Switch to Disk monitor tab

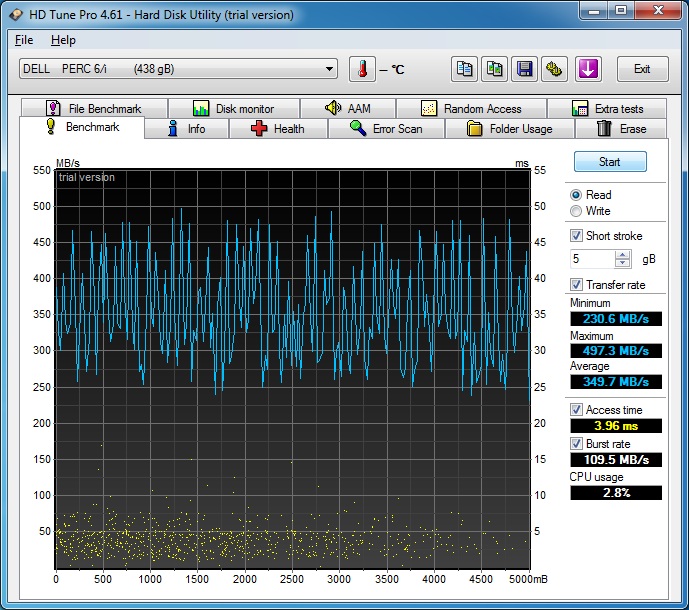[234, 108]
